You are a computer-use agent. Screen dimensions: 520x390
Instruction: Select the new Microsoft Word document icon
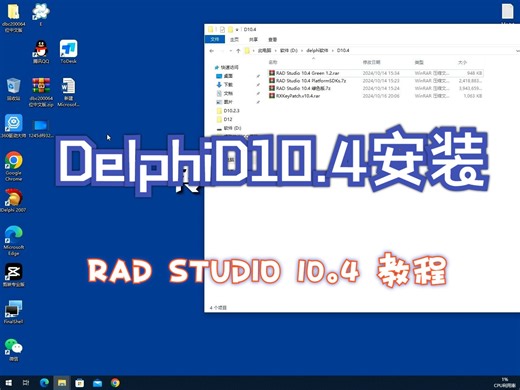tap(68, 92)
